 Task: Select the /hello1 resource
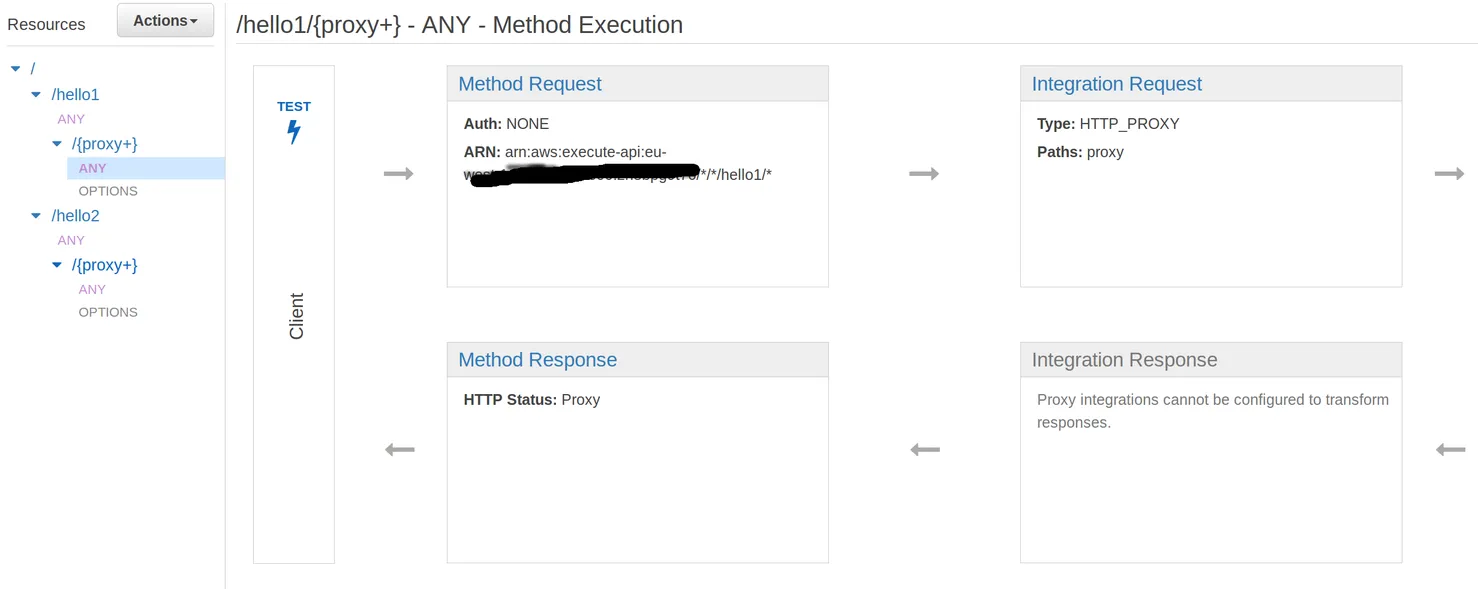(76, 95)
